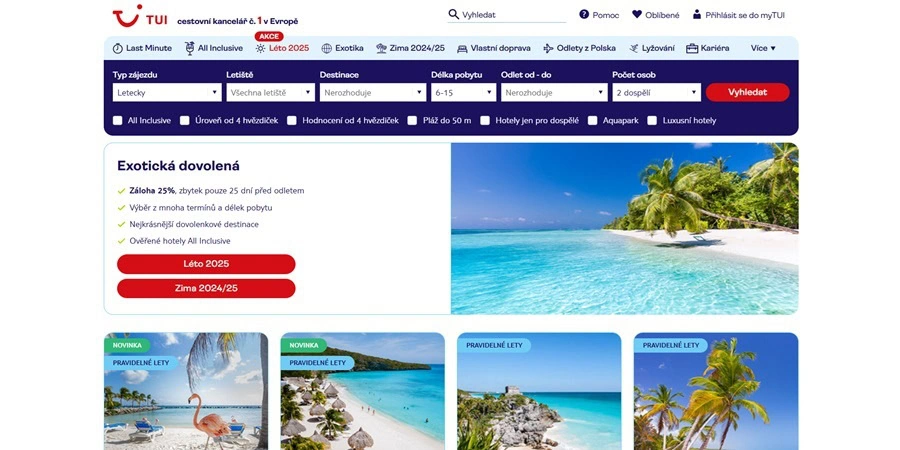Click the TUI smile logo
The width and height of the screenshot is (900, 450).
pos(127,16)
